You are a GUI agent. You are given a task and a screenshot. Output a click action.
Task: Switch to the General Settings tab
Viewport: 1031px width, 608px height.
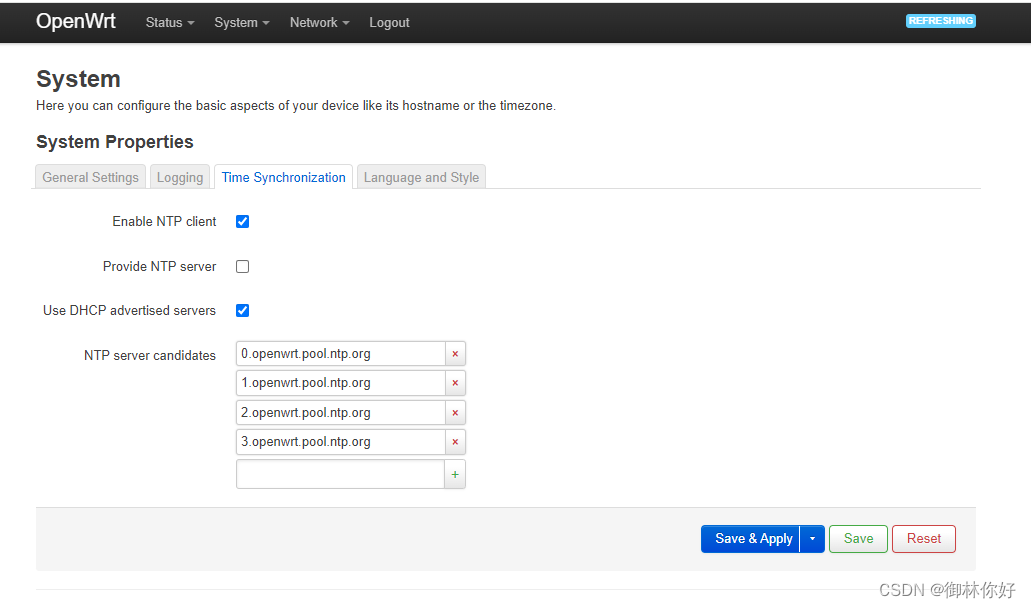pos(91,177)
